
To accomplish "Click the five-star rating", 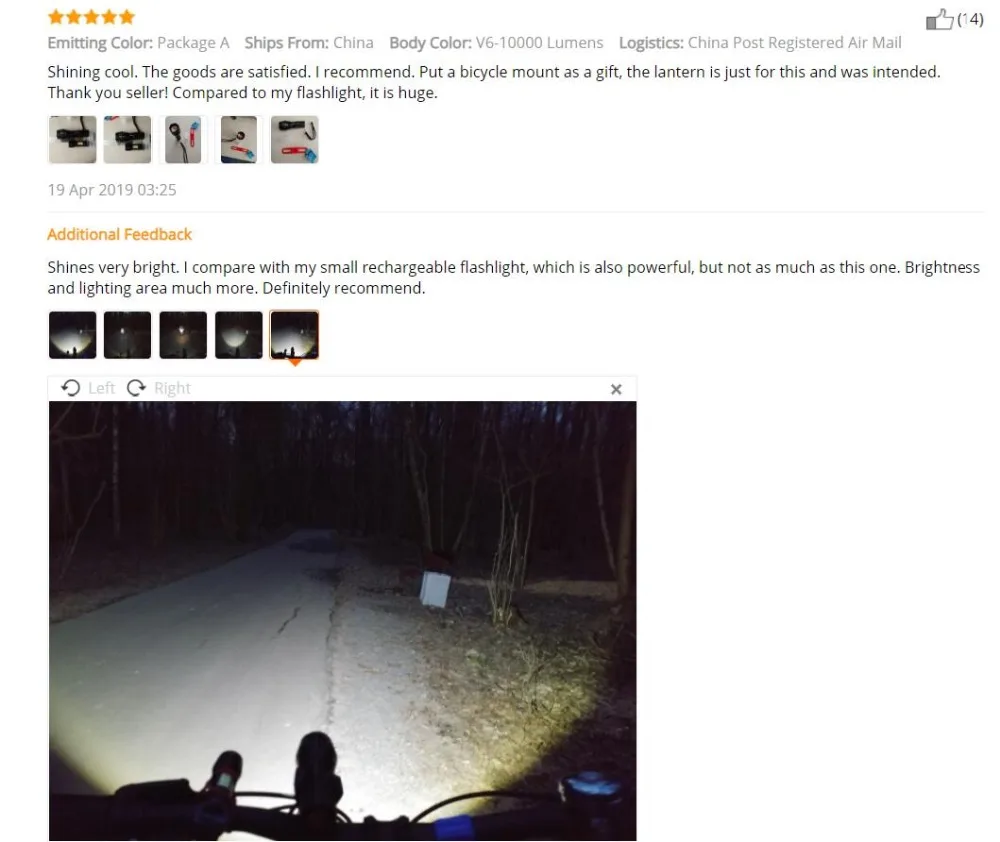I will [x=91, y=17].
